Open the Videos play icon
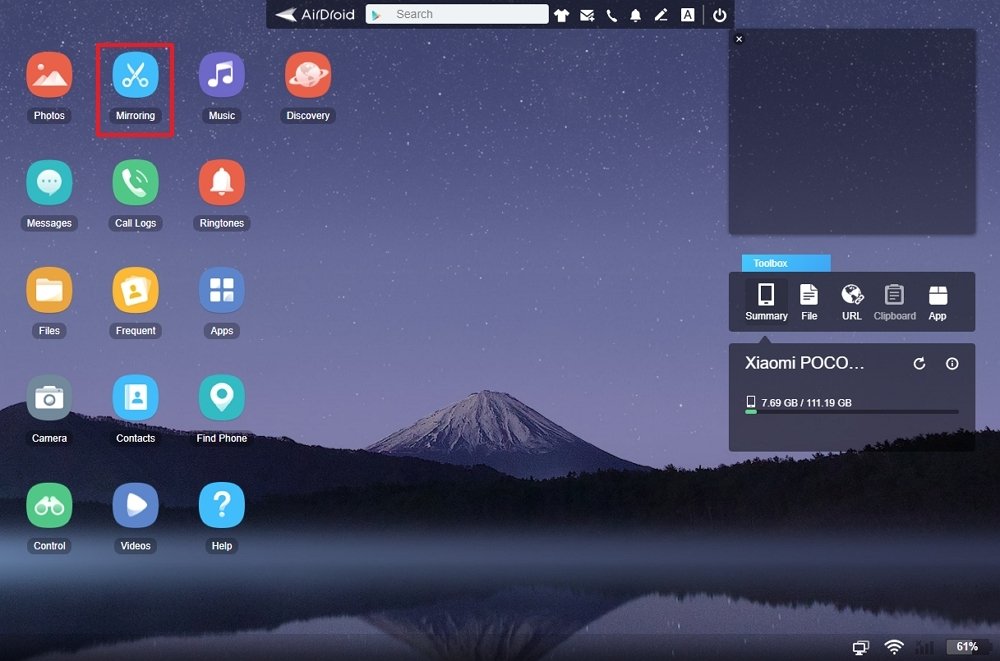The width and height of the screenshot is (1000, 661). pyautogui.click(x=135, y=505)
